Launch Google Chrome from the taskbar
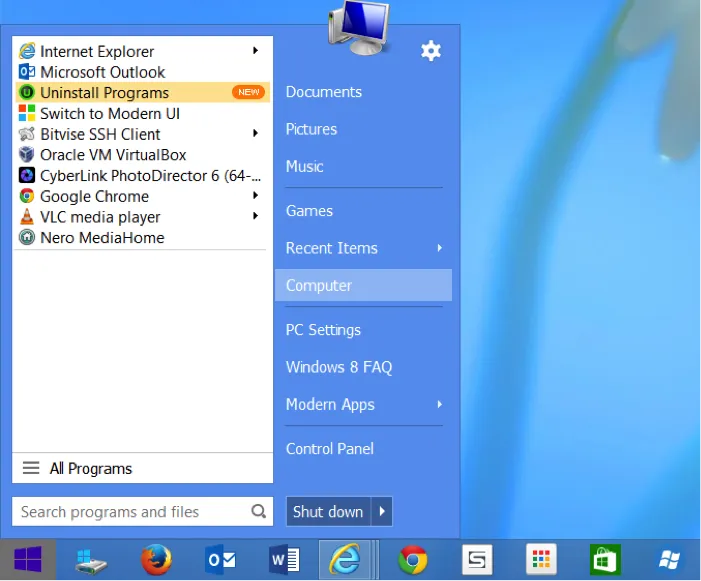 coord(413,560)
